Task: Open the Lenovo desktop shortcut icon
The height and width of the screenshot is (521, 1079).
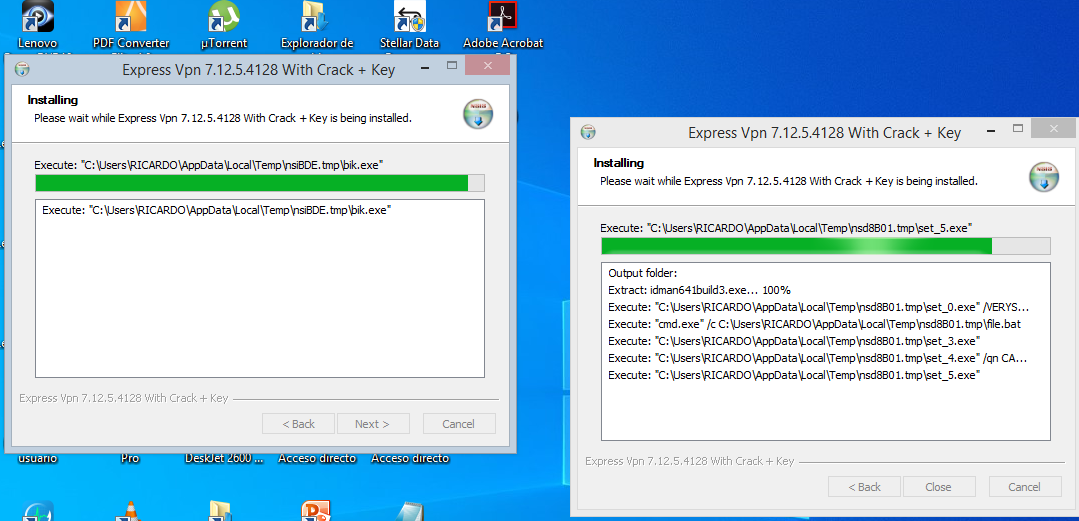Action: click(x=38, y=17)
